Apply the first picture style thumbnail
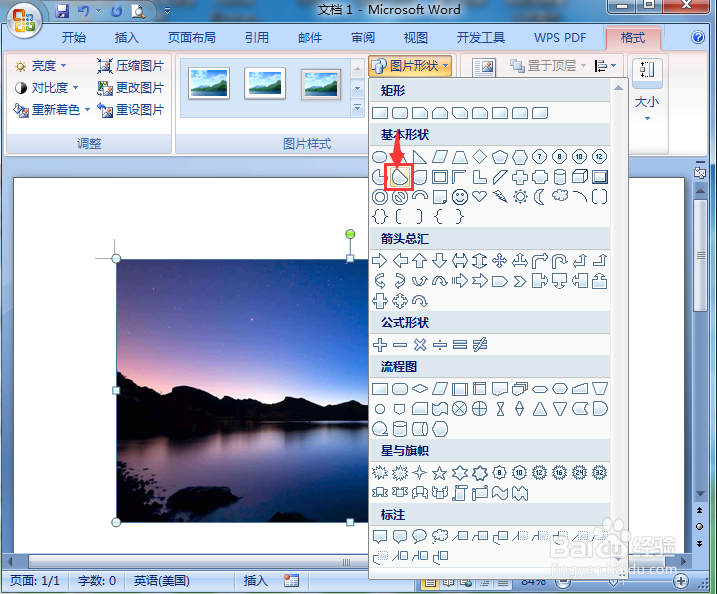The height and width of the screenshot is (594, 717). pyautogui.click(x=209, y=83)
